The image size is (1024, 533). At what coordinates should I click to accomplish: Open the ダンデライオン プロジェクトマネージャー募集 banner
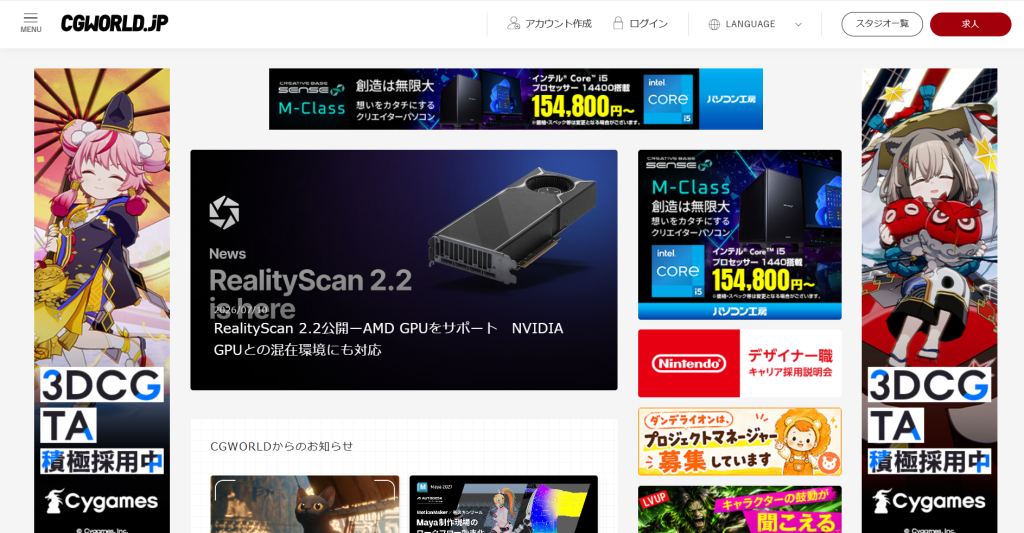(x=740, y=442)
